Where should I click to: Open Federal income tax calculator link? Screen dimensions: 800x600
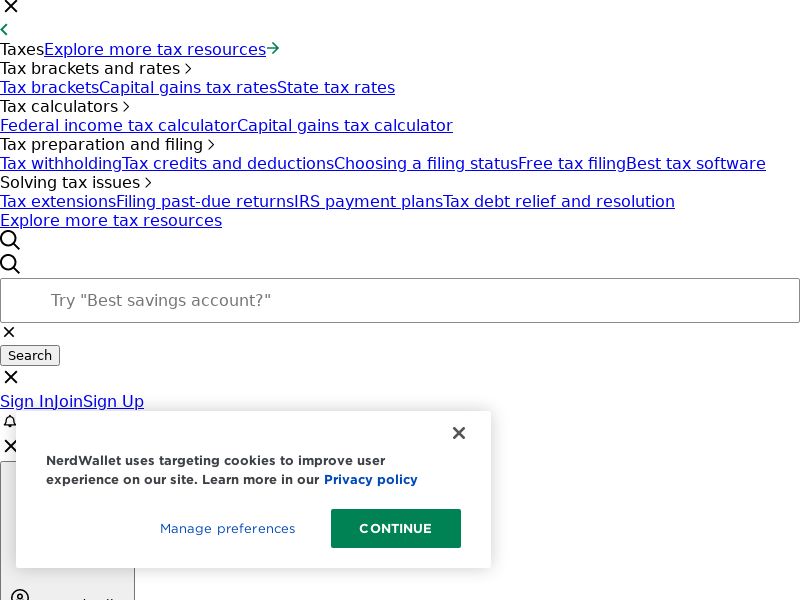(118, 126)
